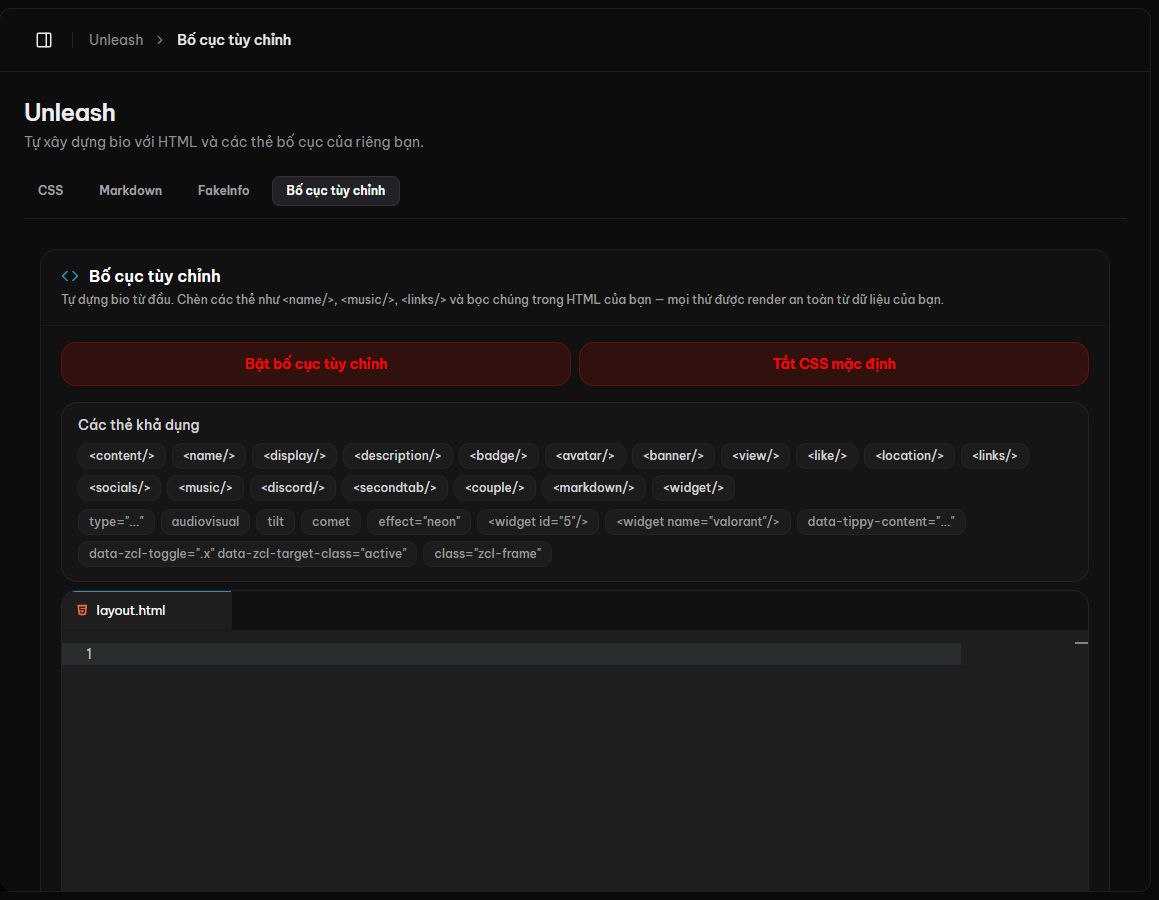Switch to the CSS tab
1159x900 pixels.
pyautogui.click(x=50, y=191)
